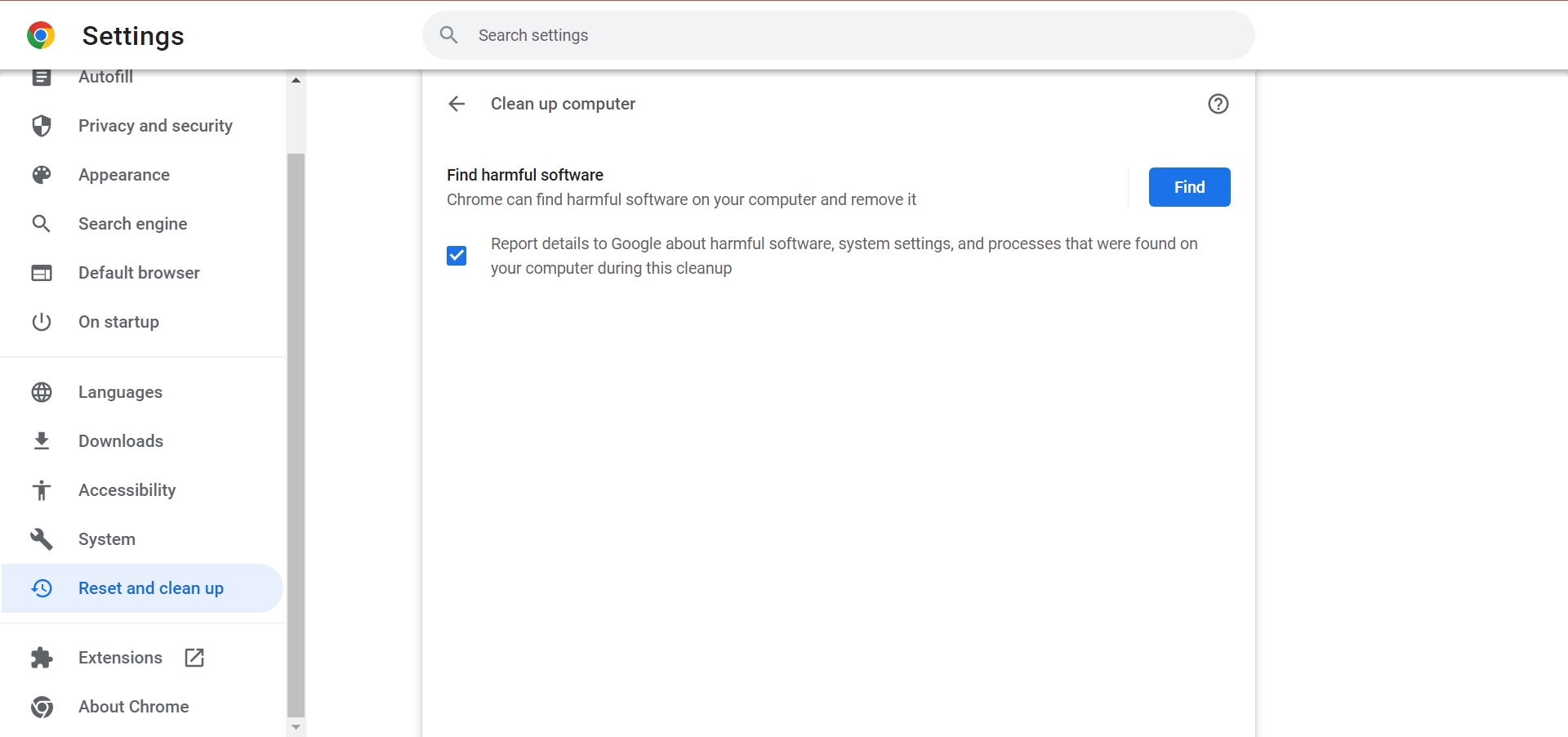
Task: Click the Extensions external link icon
Action: [194, 658]
